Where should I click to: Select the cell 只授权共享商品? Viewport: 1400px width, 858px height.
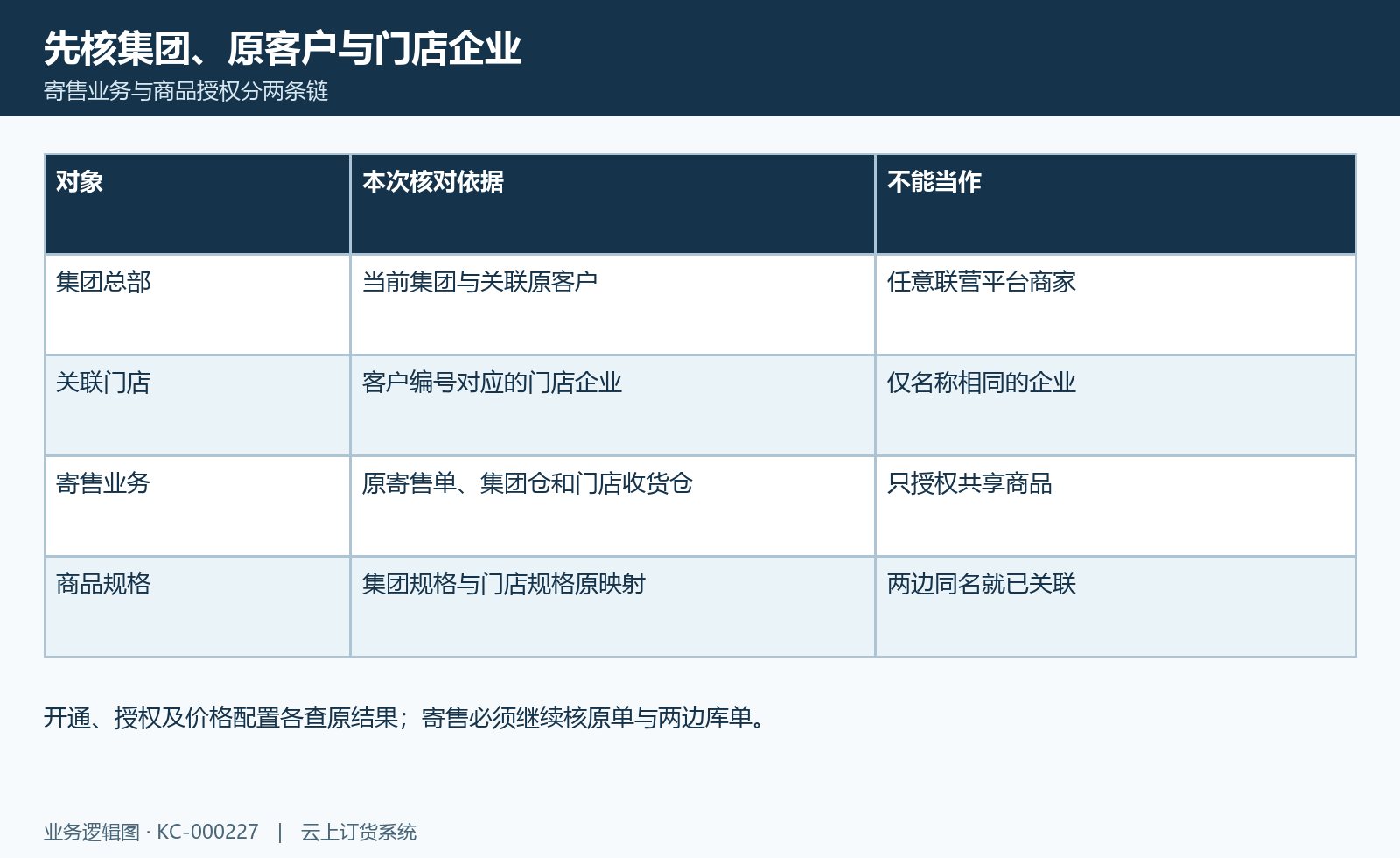pos(1116,506)
